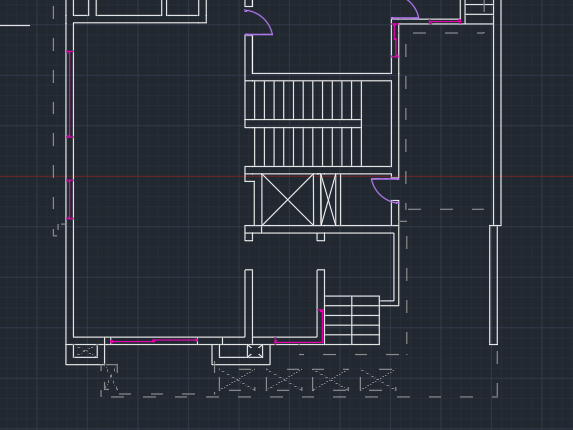Select the large elevator shaft cross symbol
Viewport: 573px width, 430px height.
(288, 199)
